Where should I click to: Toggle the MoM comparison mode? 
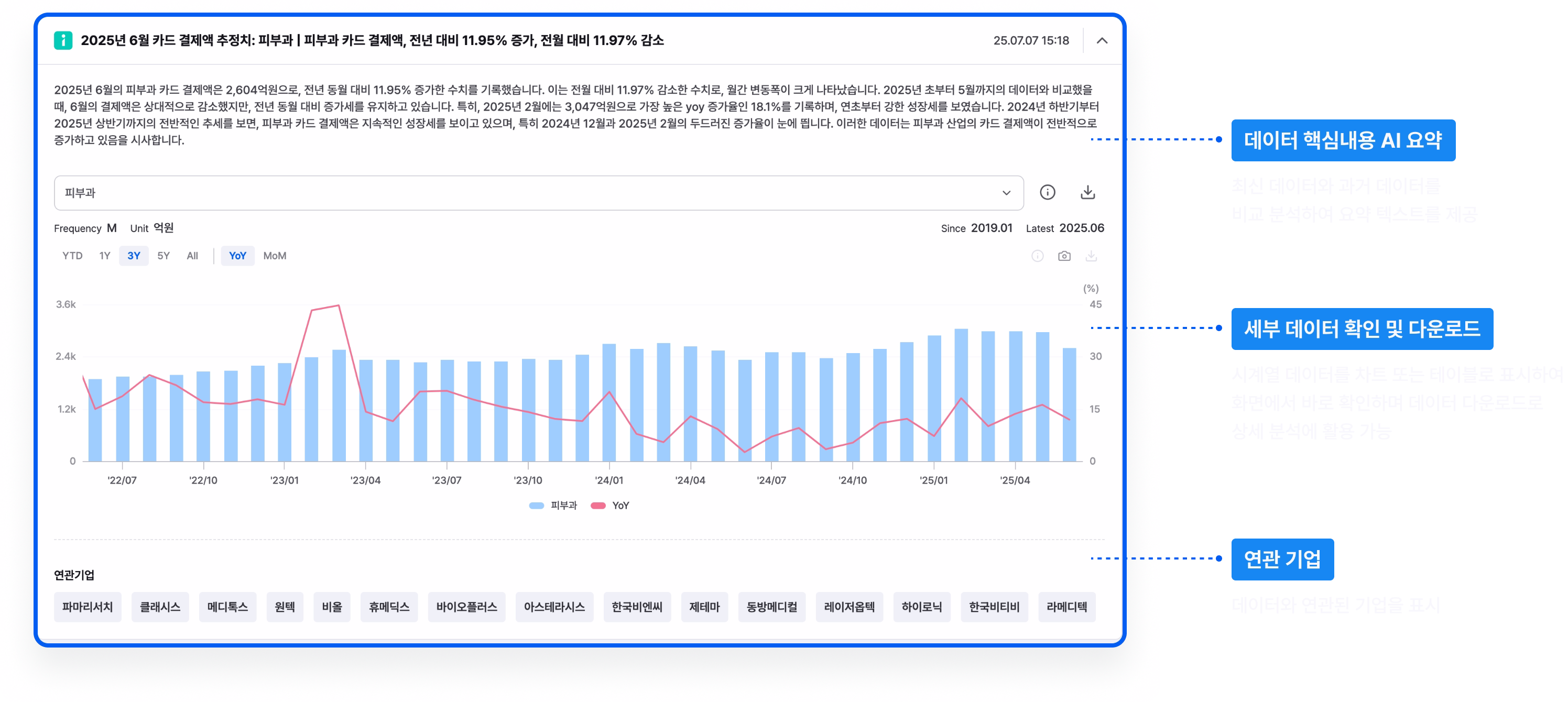(275, 256)
